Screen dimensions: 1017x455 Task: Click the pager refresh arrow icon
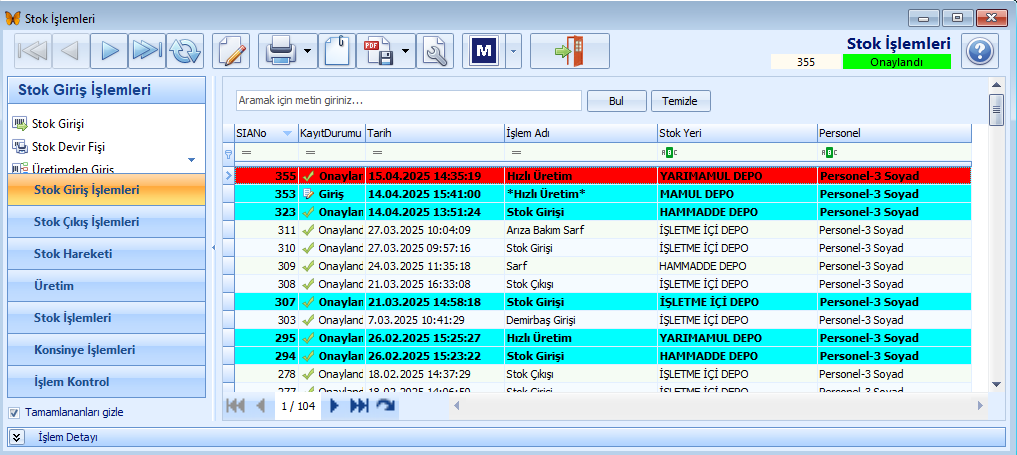tap(385, 406)
